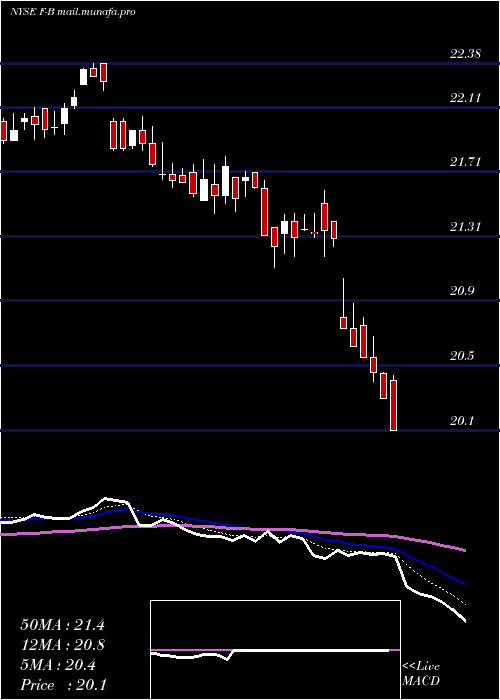Click the 21.71 price level label
Image resolution: width=500 pixels, height=700 pixels.
pos(465,162)
